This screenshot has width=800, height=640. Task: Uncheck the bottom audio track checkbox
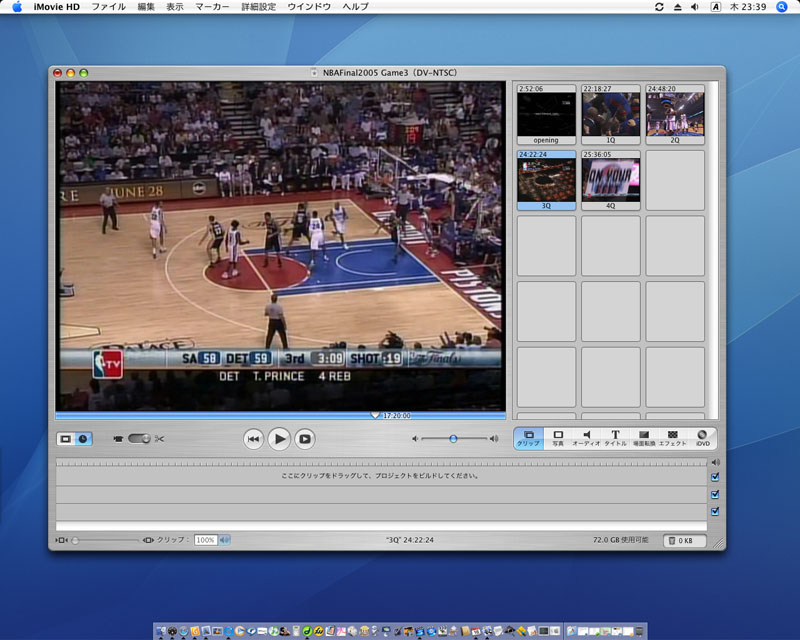tap(714, 511)
